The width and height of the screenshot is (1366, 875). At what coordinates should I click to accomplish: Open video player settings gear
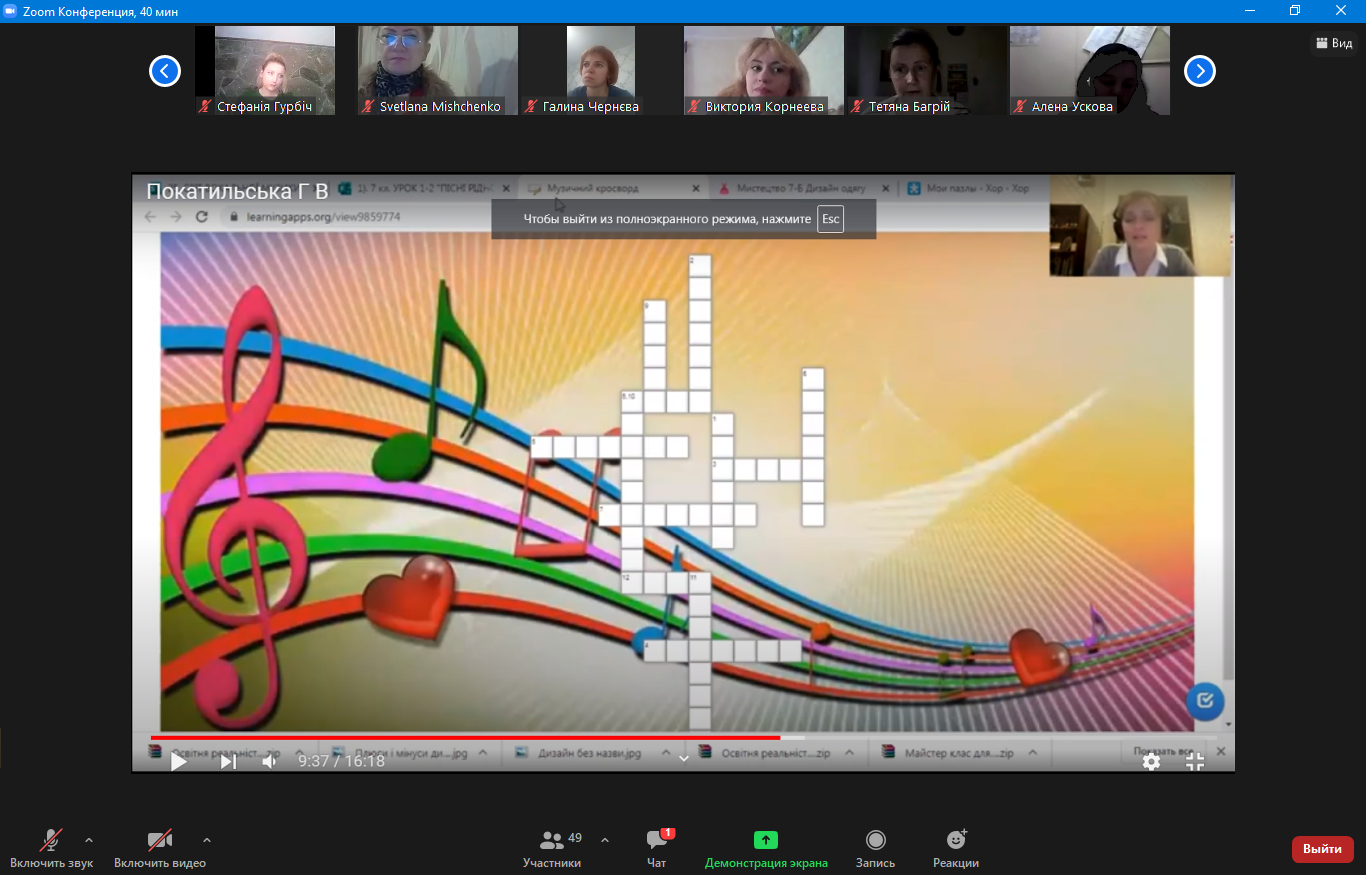pos(1151,761)
